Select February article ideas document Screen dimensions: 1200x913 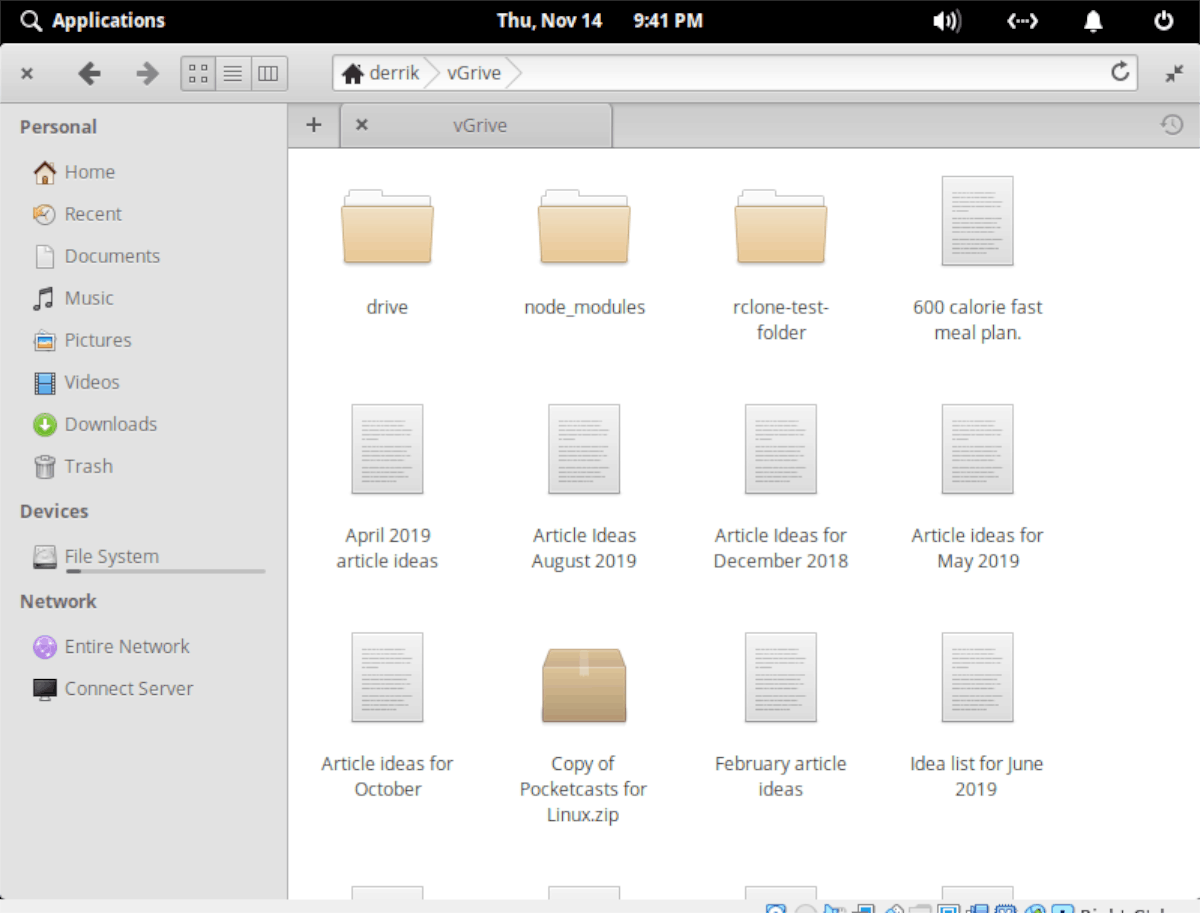coord(781,677)
